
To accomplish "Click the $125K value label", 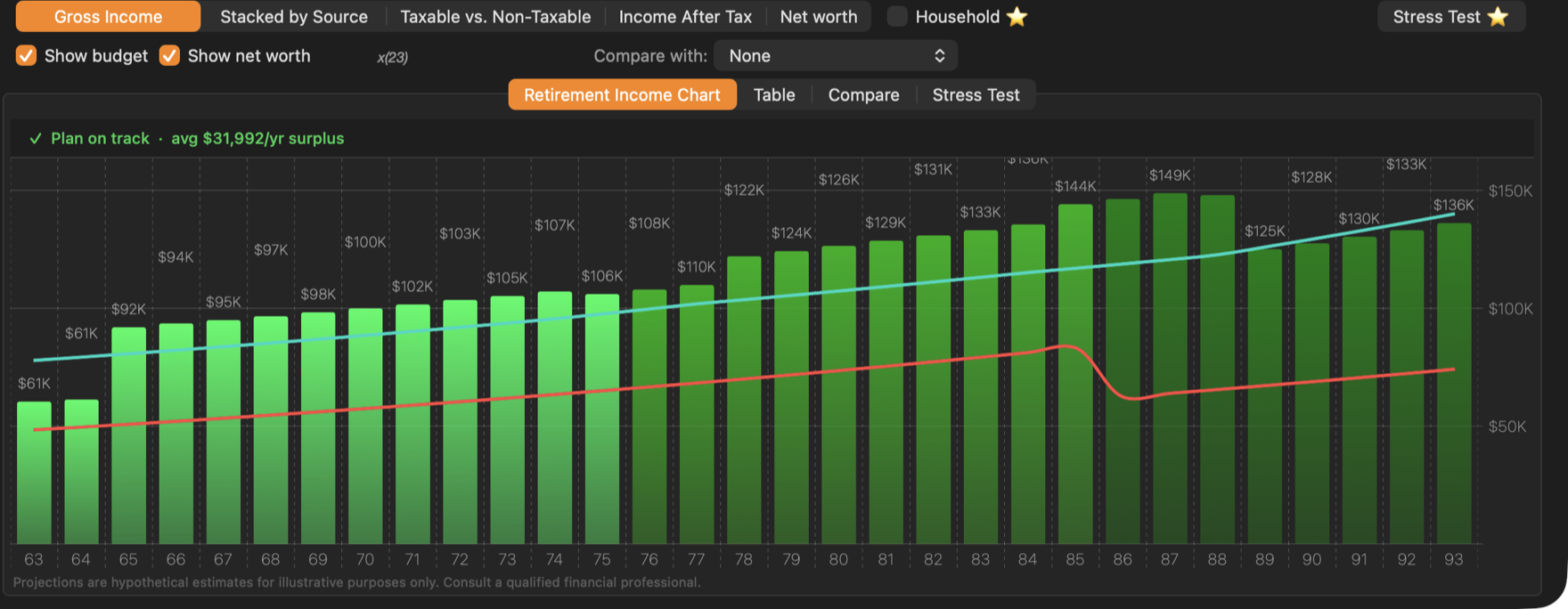I will click(x=1264, y=231).
